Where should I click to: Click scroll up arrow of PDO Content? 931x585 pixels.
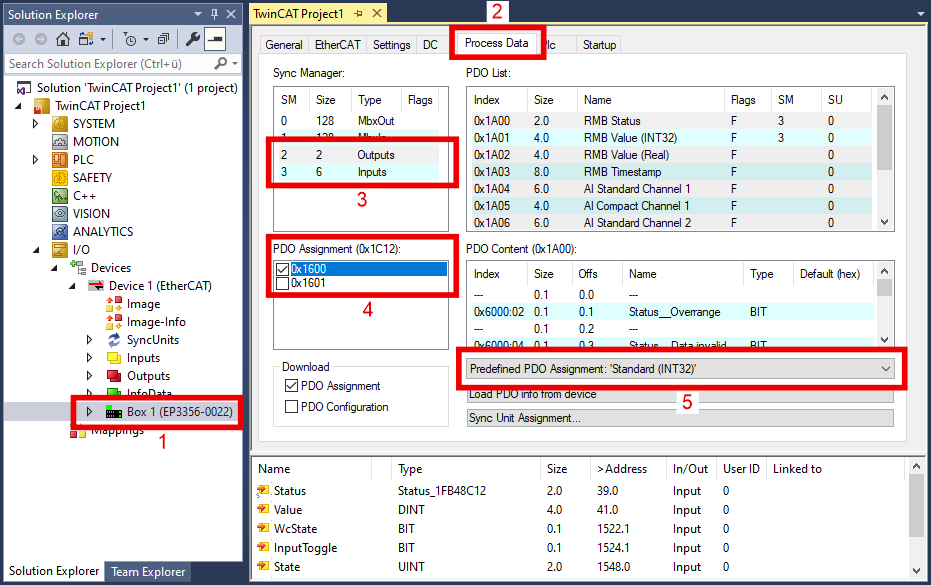coord(884,271)
